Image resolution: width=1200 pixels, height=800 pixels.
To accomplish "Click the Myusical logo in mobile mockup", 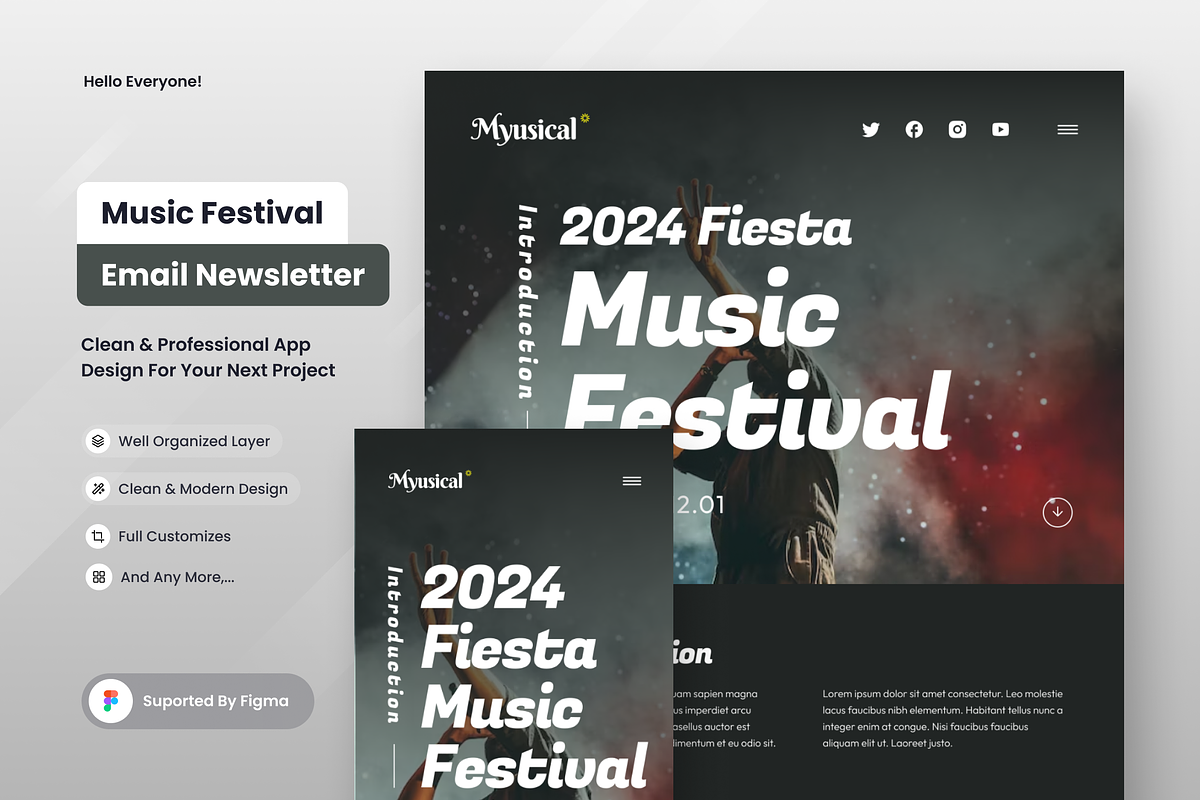I will 429,480.
